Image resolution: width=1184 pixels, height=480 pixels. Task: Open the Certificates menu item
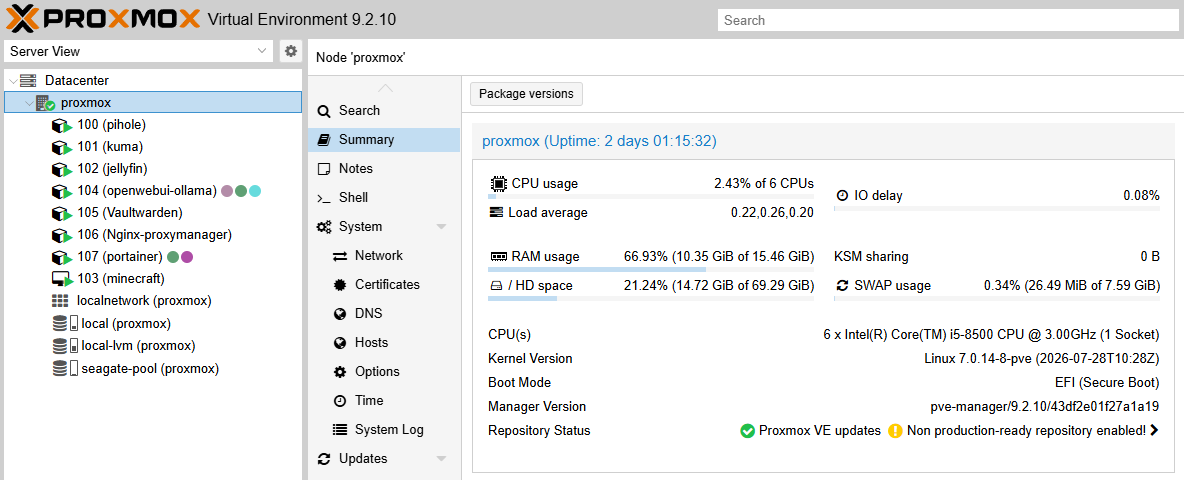pos(384,285)
